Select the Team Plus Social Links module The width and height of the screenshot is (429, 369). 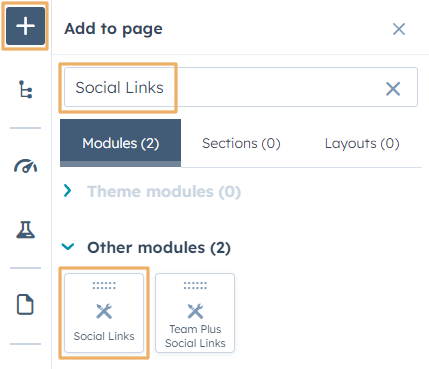click(x=195, y=313)
